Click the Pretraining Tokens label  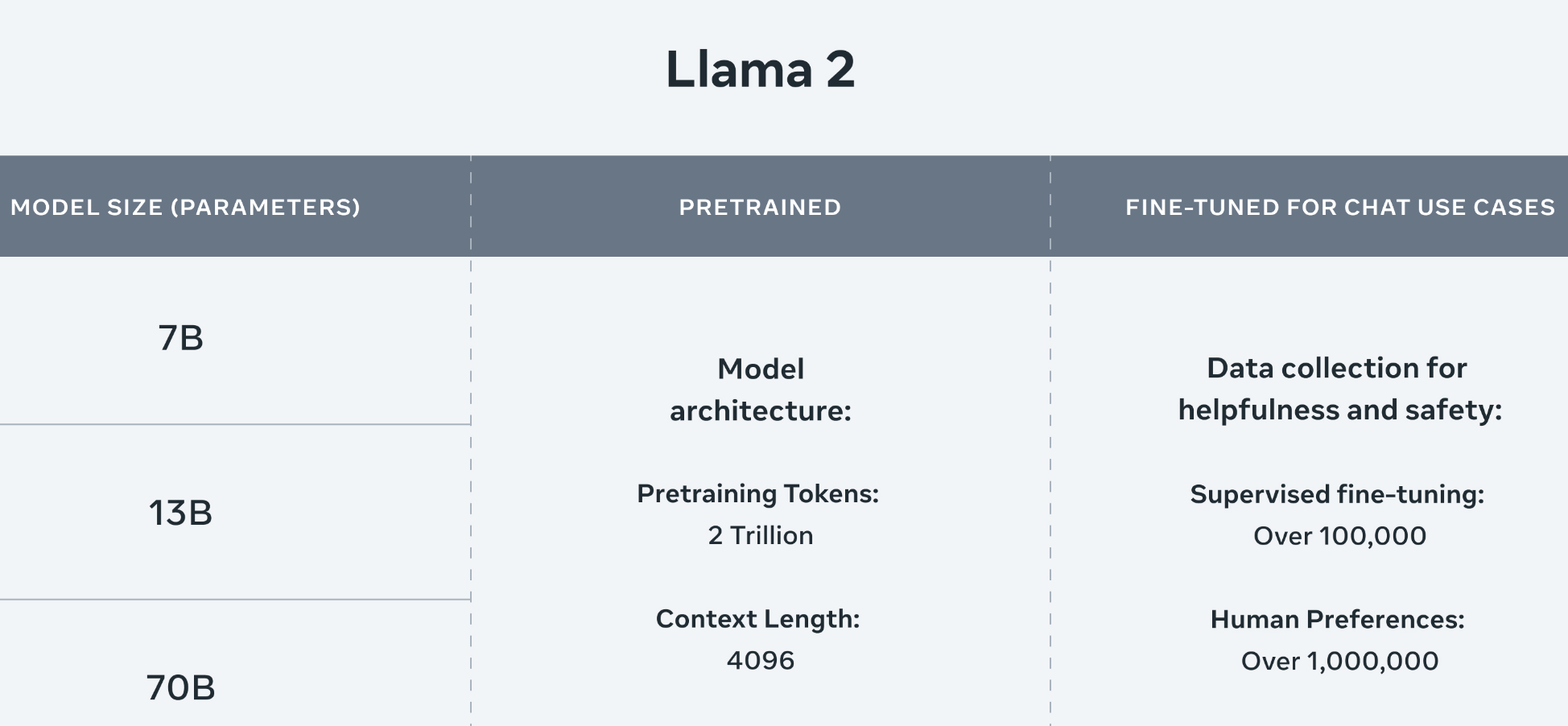757,493
